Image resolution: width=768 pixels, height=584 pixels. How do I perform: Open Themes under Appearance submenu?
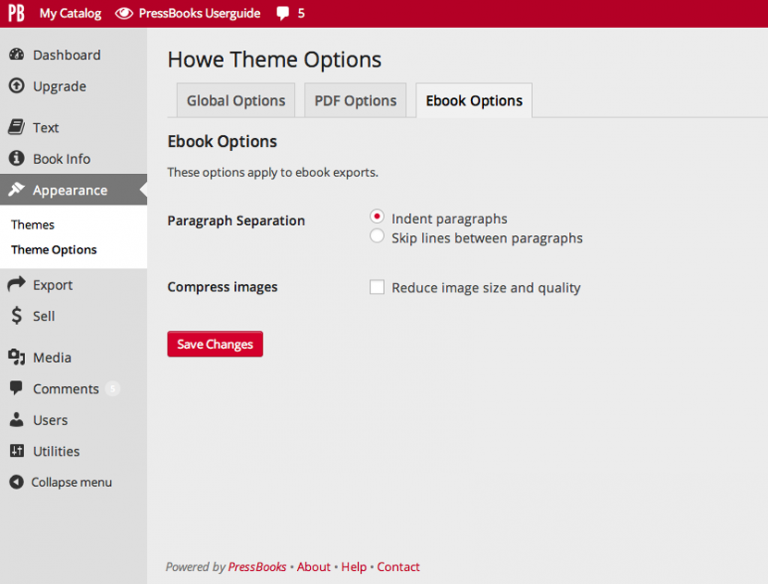pos(33,225)
